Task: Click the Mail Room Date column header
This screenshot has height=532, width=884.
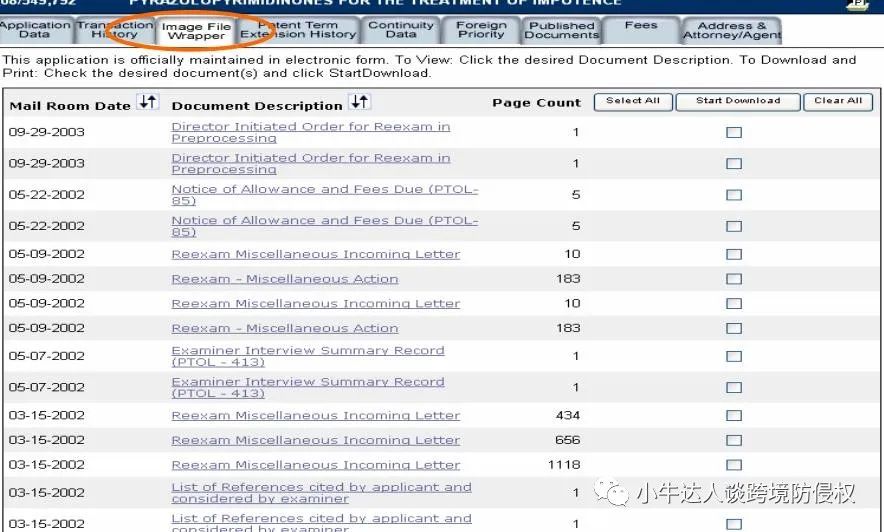Action: [x=70, y=106]
